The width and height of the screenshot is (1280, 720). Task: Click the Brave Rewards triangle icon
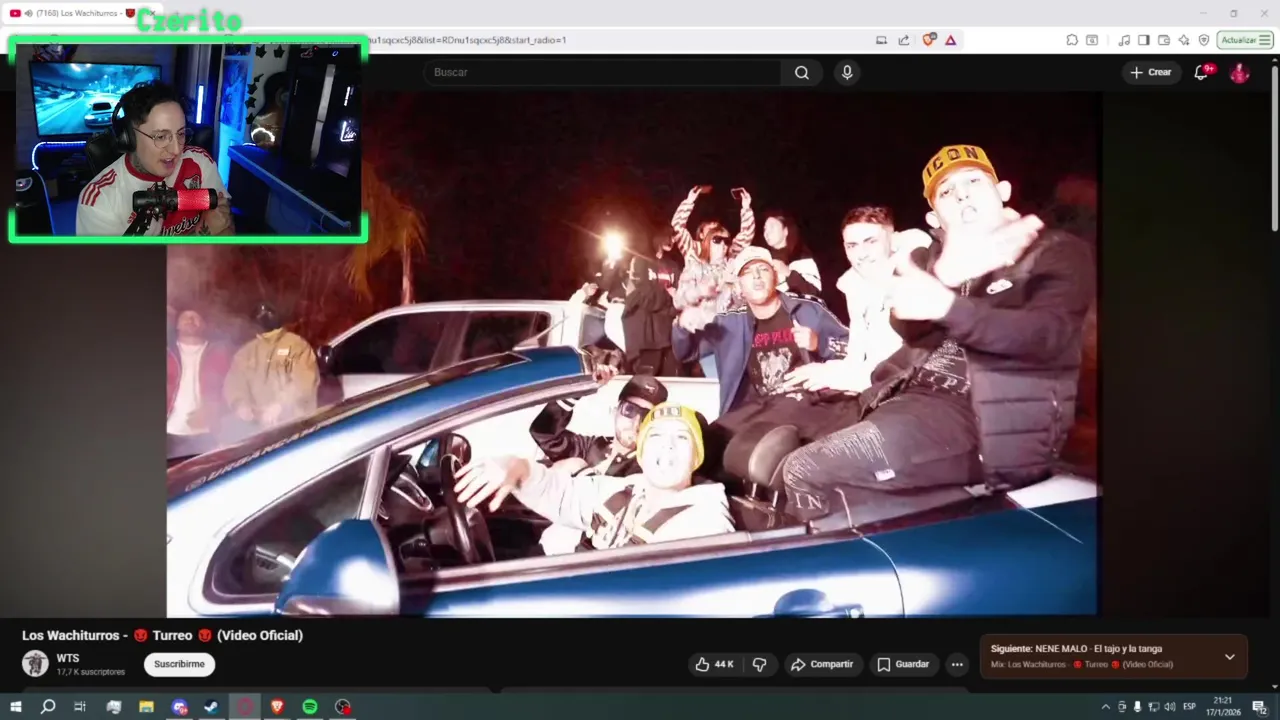(950, 40)
